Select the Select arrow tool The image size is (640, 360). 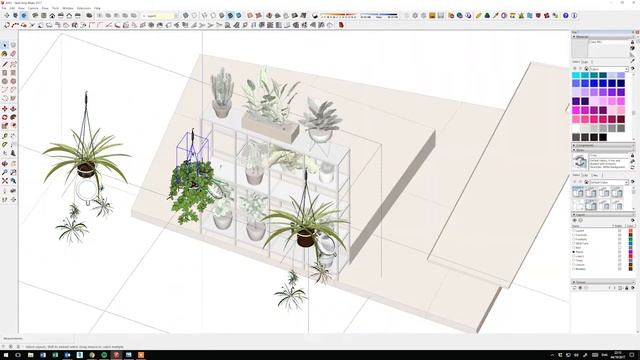4,45
